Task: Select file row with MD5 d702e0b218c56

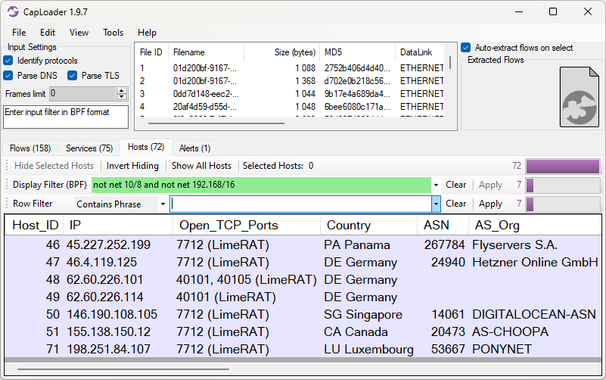Action: 291,81
